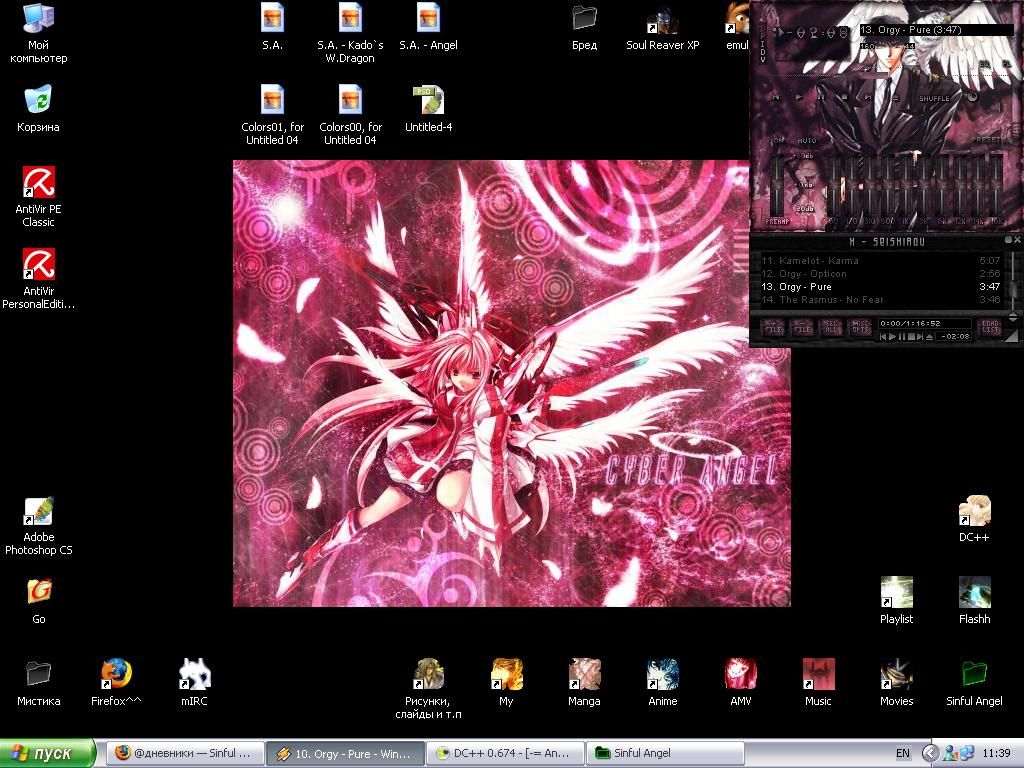Toggle equalizer ON button

pyautogui.click(x=779, y=140)
